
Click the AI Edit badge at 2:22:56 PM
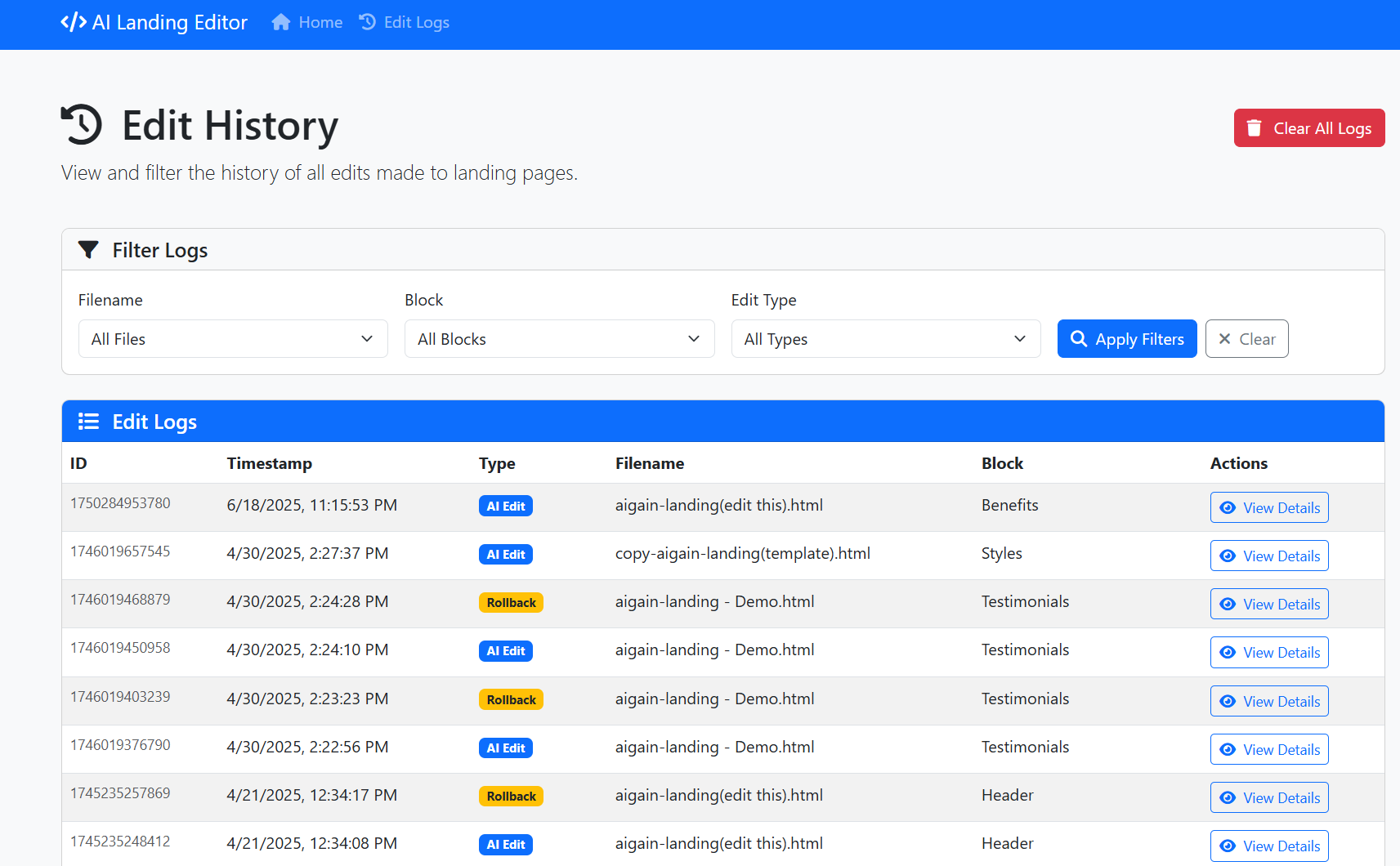point(505,748)
